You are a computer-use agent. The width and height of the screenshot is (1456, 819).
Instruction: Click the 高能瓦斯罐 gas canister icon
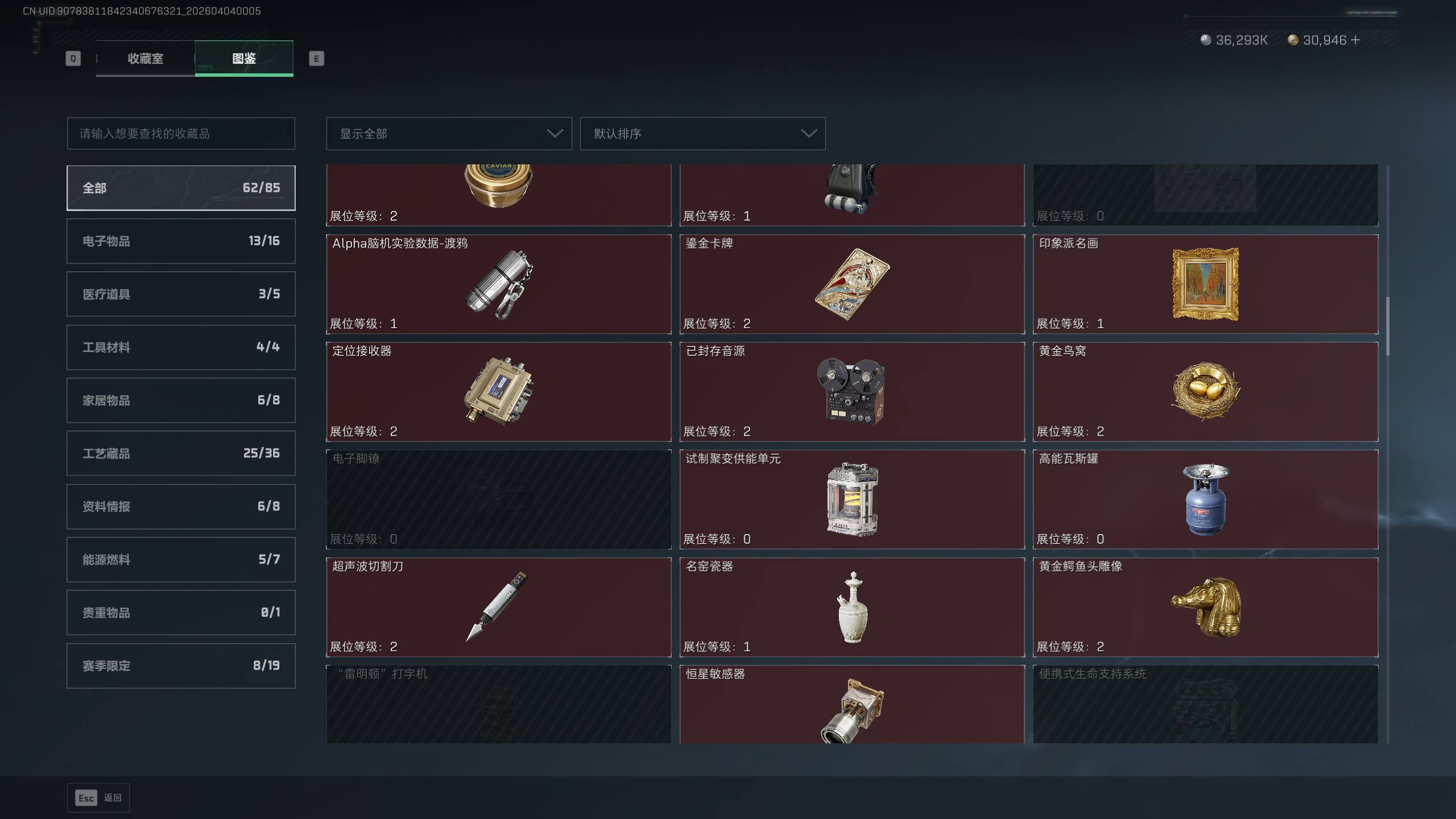[x=1206, y=499]
